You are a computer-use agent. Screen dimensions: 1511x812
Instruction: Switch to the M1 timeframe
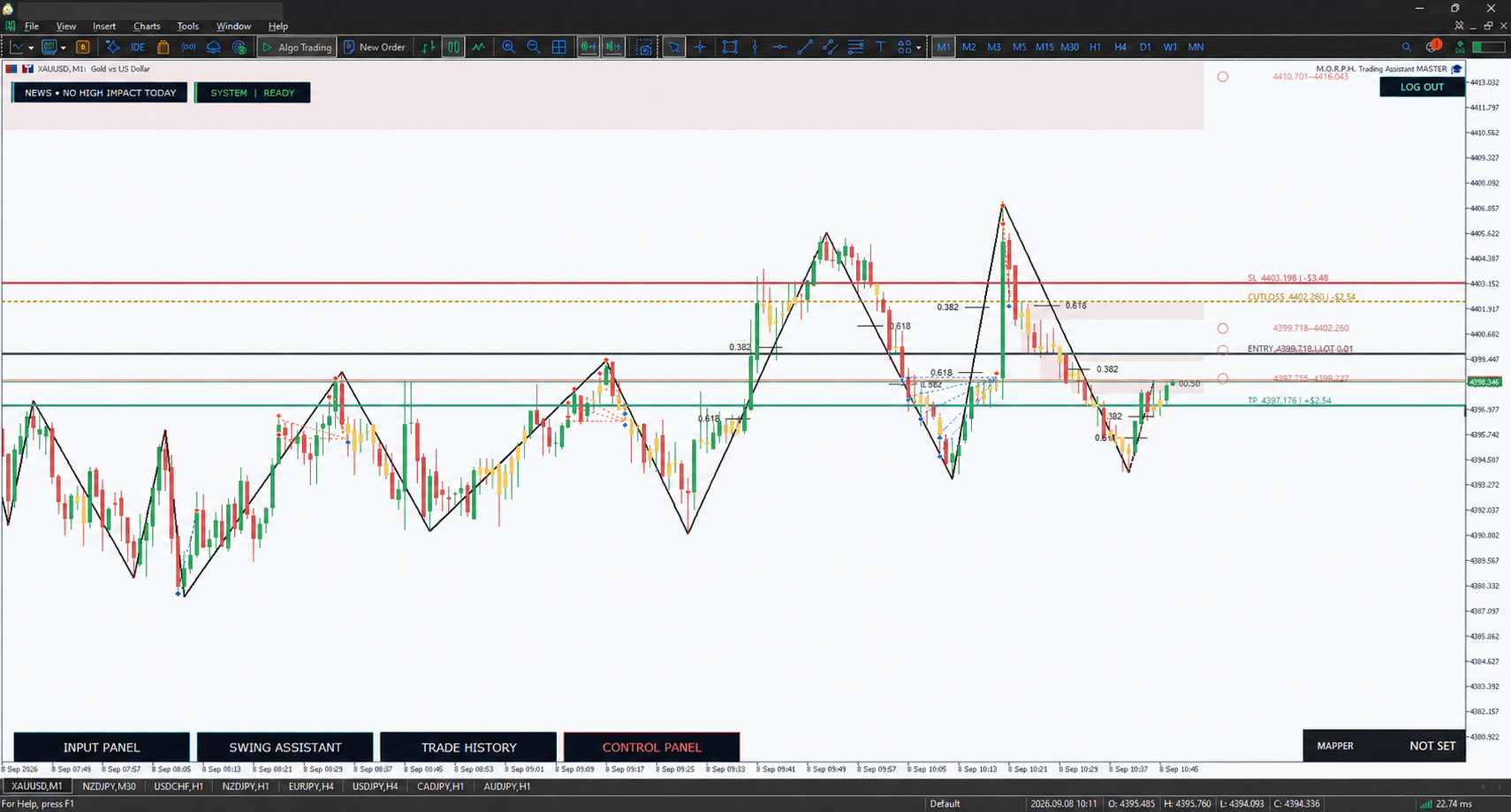click(944, 47)
